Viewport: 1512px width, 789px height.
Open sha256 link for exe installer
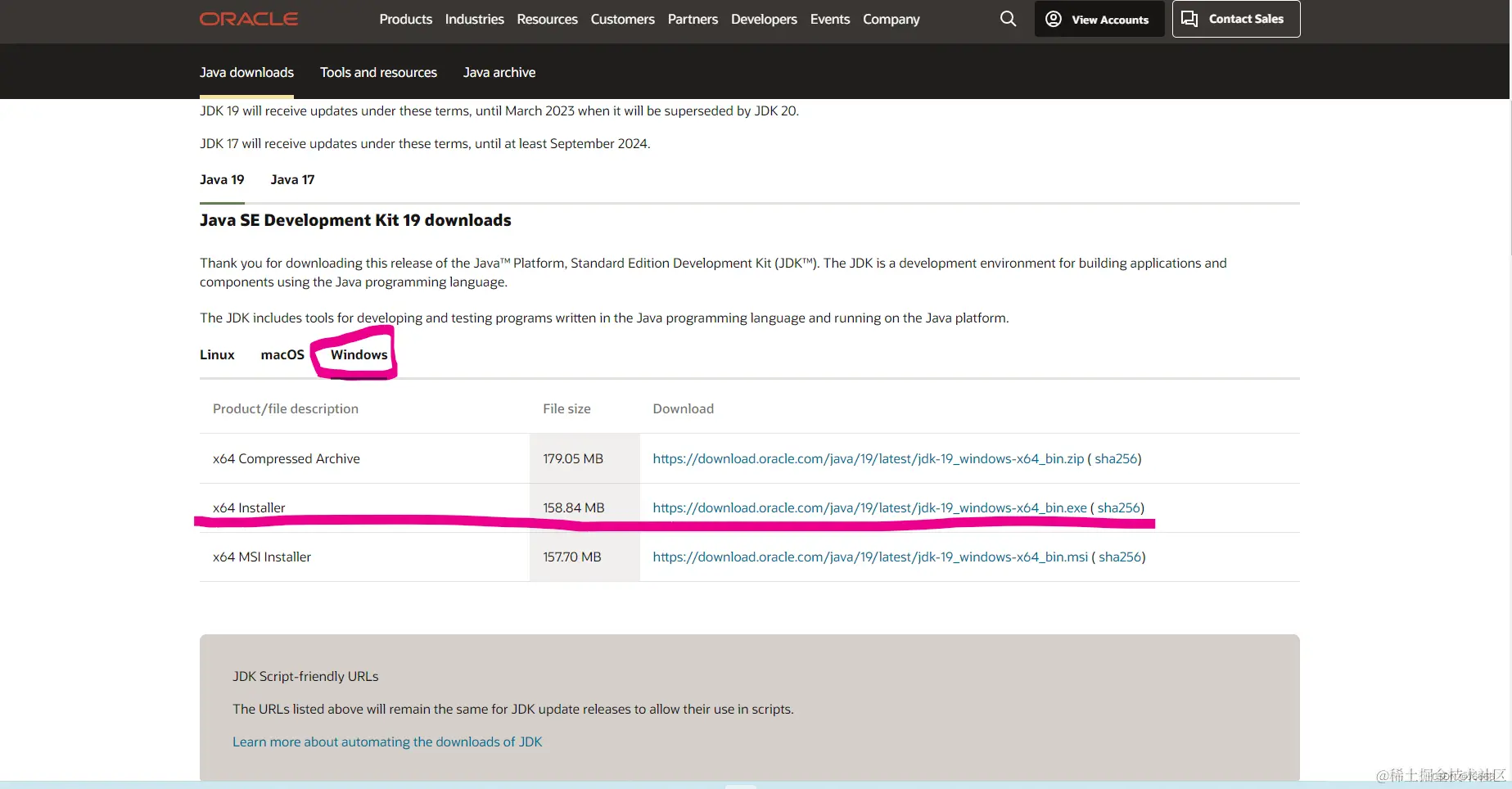pos(1119,507)
